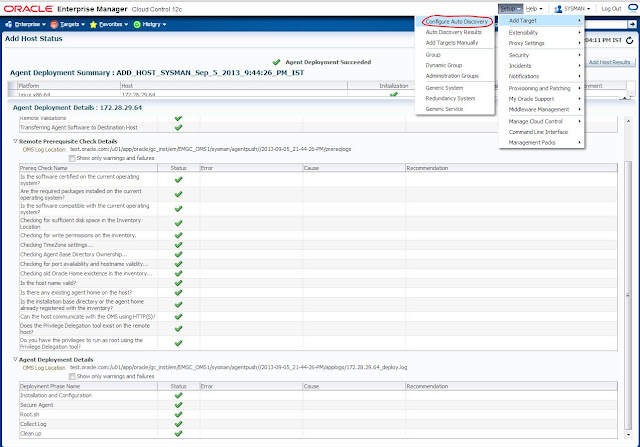Click the Favorites star icon
Viewport: 640px width, 447px height.
pos(93,24)
